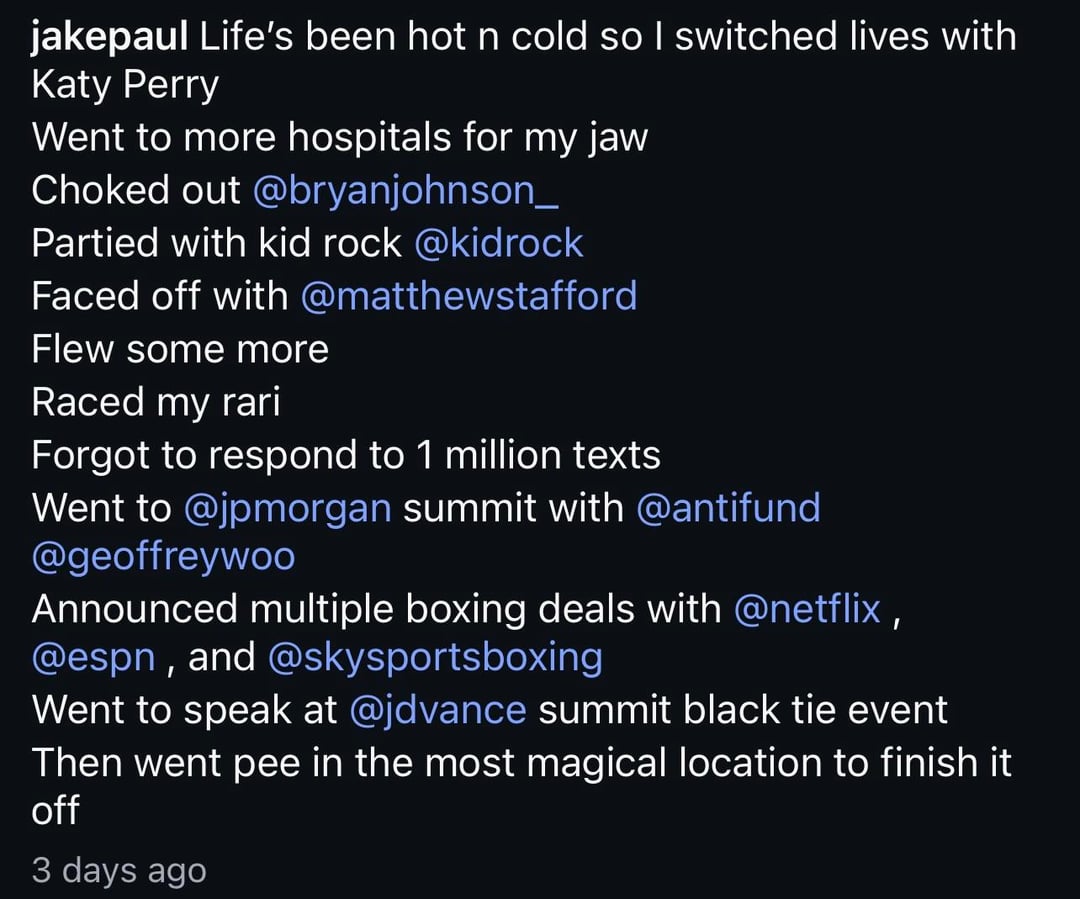Tap the @espn mention link

click(94, 658)
